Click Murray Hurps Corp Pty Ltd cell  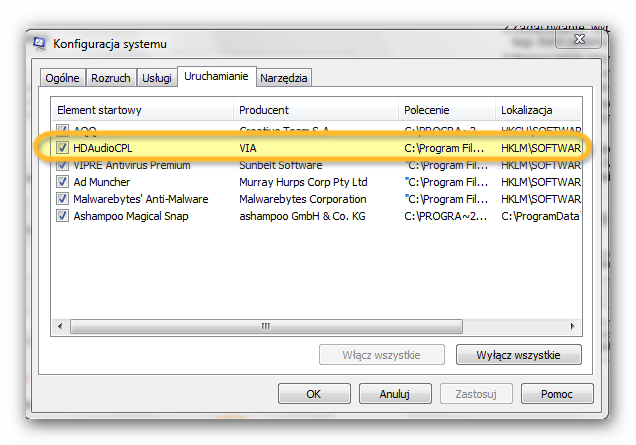(x=303, y=182)
